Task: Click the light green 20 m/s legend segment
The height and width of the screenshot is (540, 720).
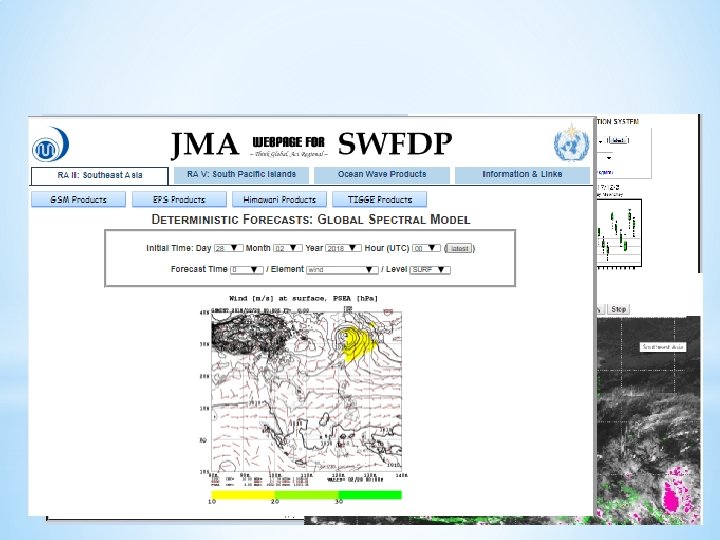Action: coord(306,495)
